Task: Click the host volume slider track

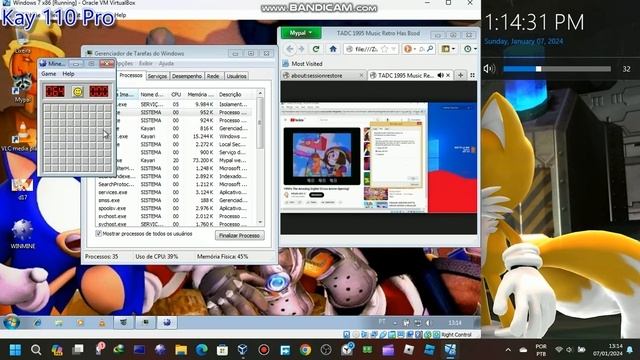Action: pos(557,69)
